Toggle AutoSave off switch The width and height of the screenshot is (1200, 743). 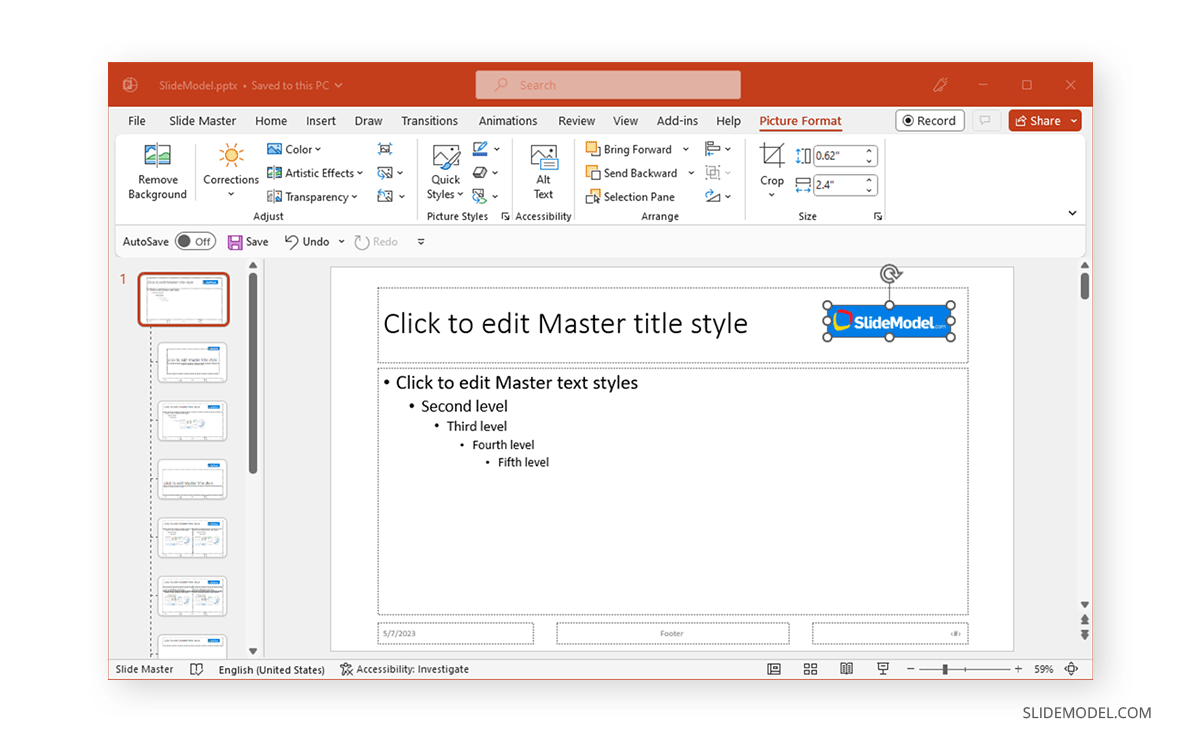(x=196, y=241)
